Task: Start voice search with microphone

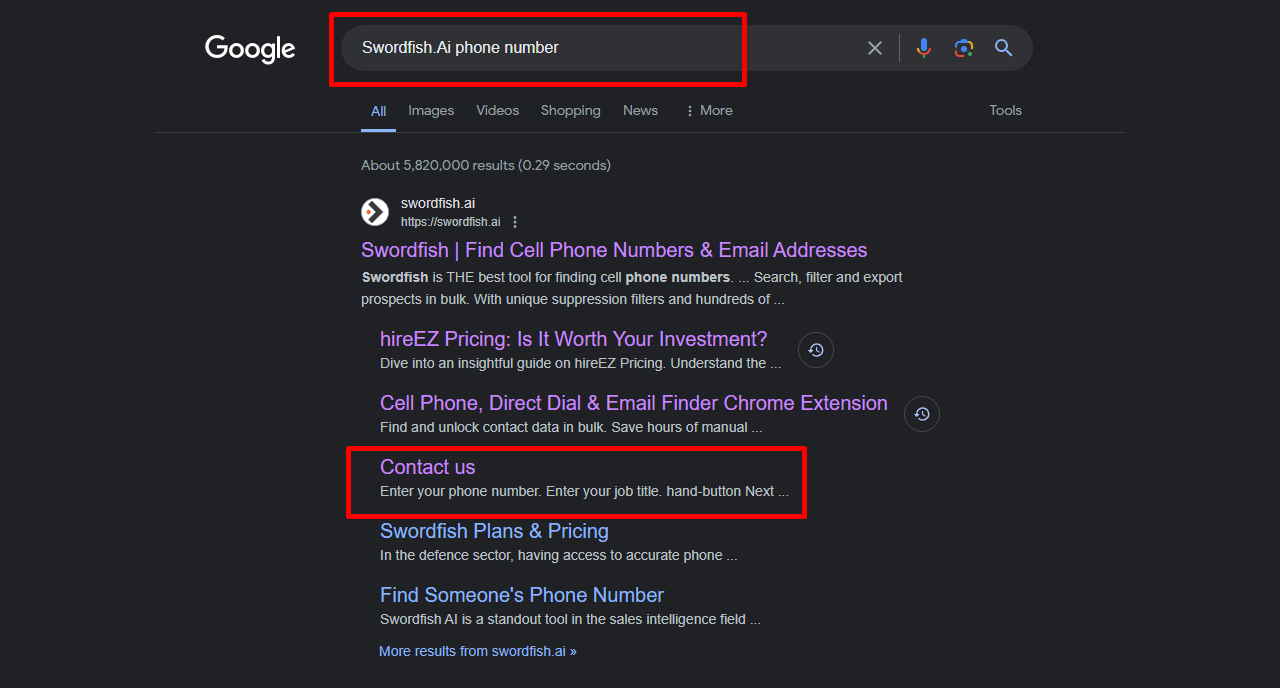Action: (924, 48)
